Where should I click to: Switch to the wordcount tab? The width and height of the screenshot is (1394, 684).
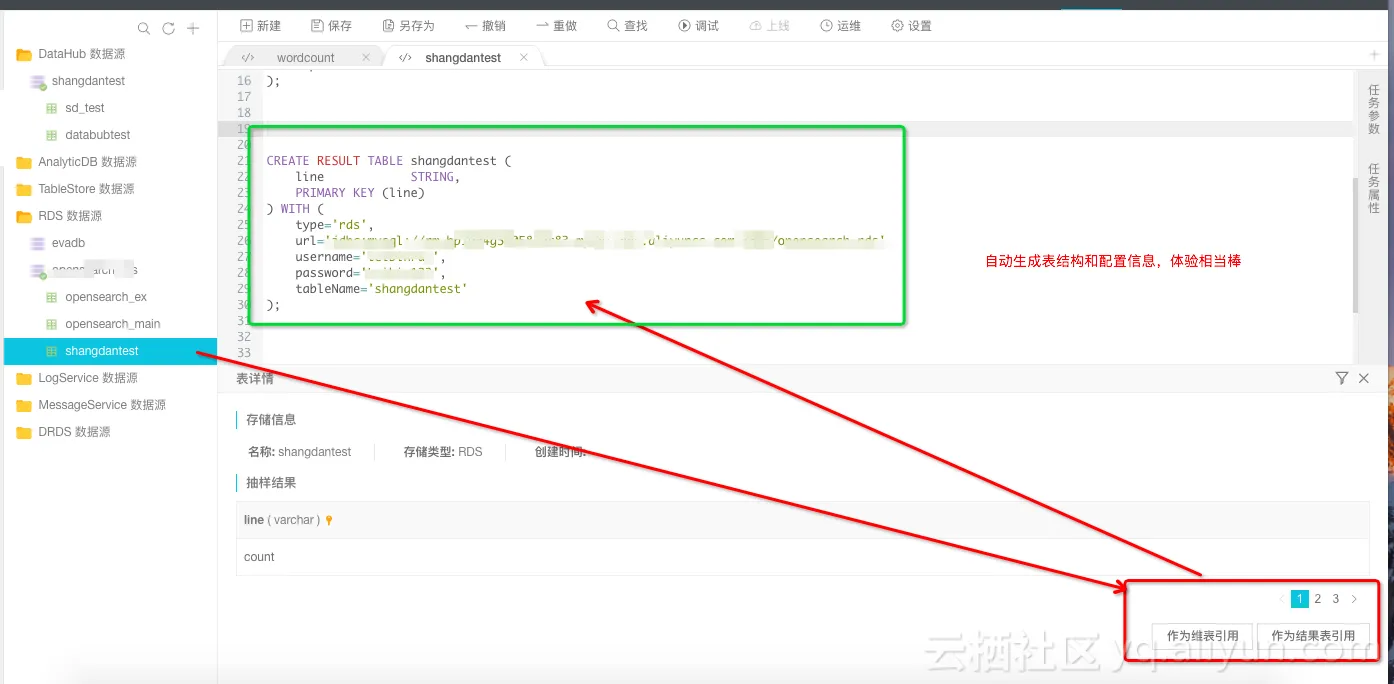[x=305, y=58]
